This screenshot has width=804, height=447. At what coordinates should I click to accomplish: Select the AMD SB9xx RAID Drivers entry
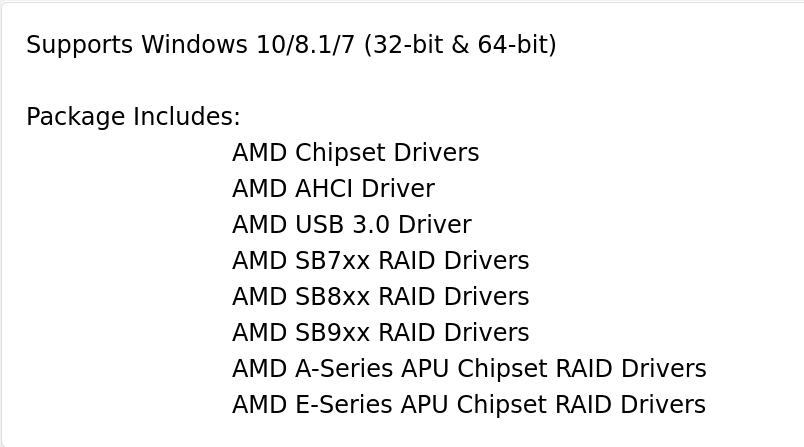380,333
